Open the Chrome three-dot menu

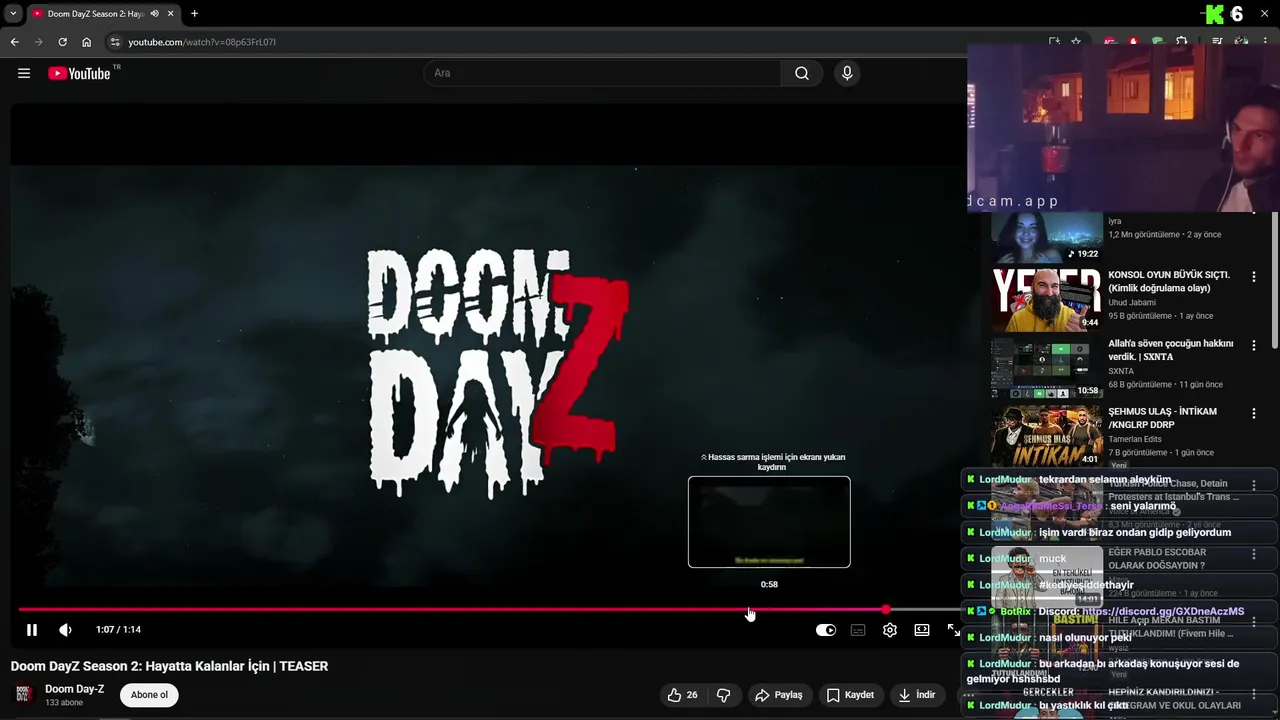pyautogui.click(x=1266, y=42)
